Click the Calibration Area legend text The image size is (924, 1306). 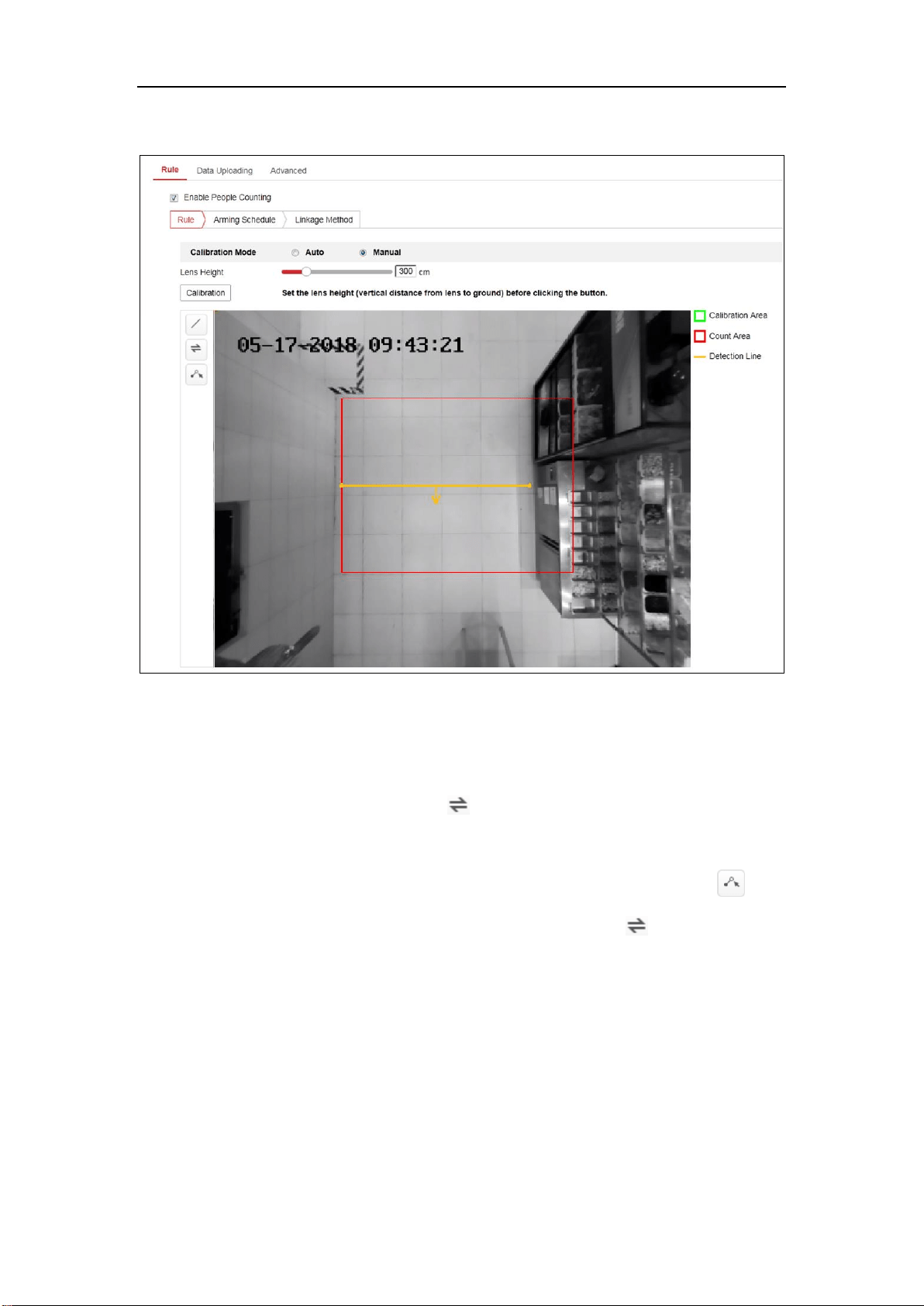point(738,315)
